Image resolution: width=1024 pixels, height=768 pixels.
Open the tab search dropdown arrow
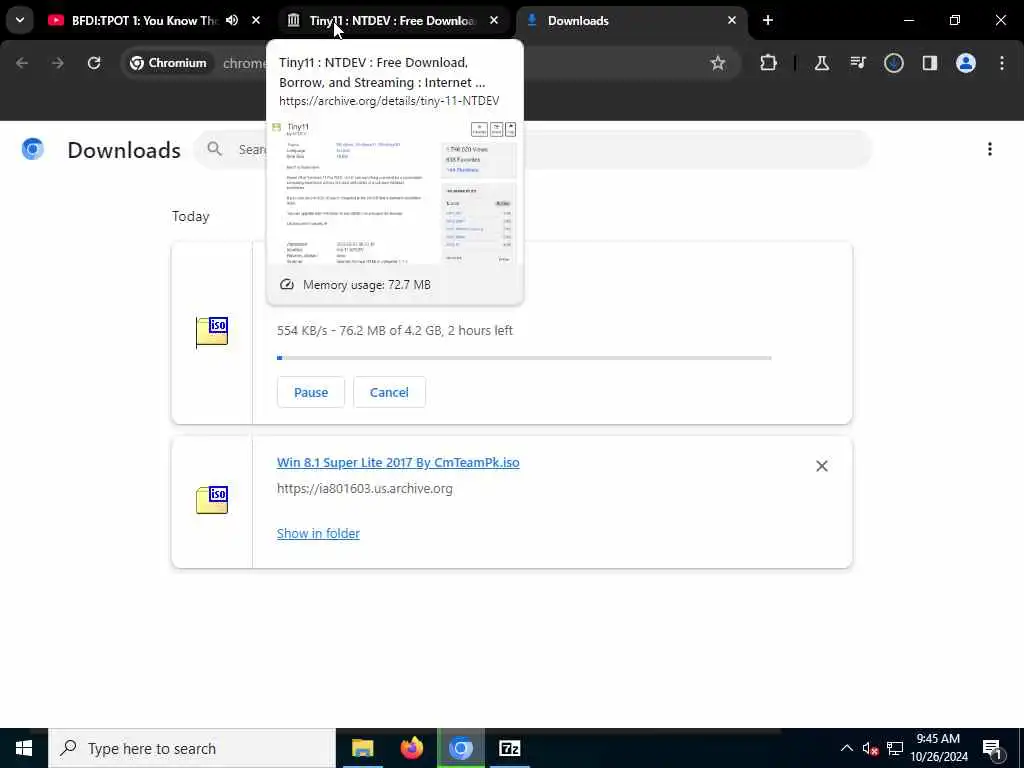(20, 20)
